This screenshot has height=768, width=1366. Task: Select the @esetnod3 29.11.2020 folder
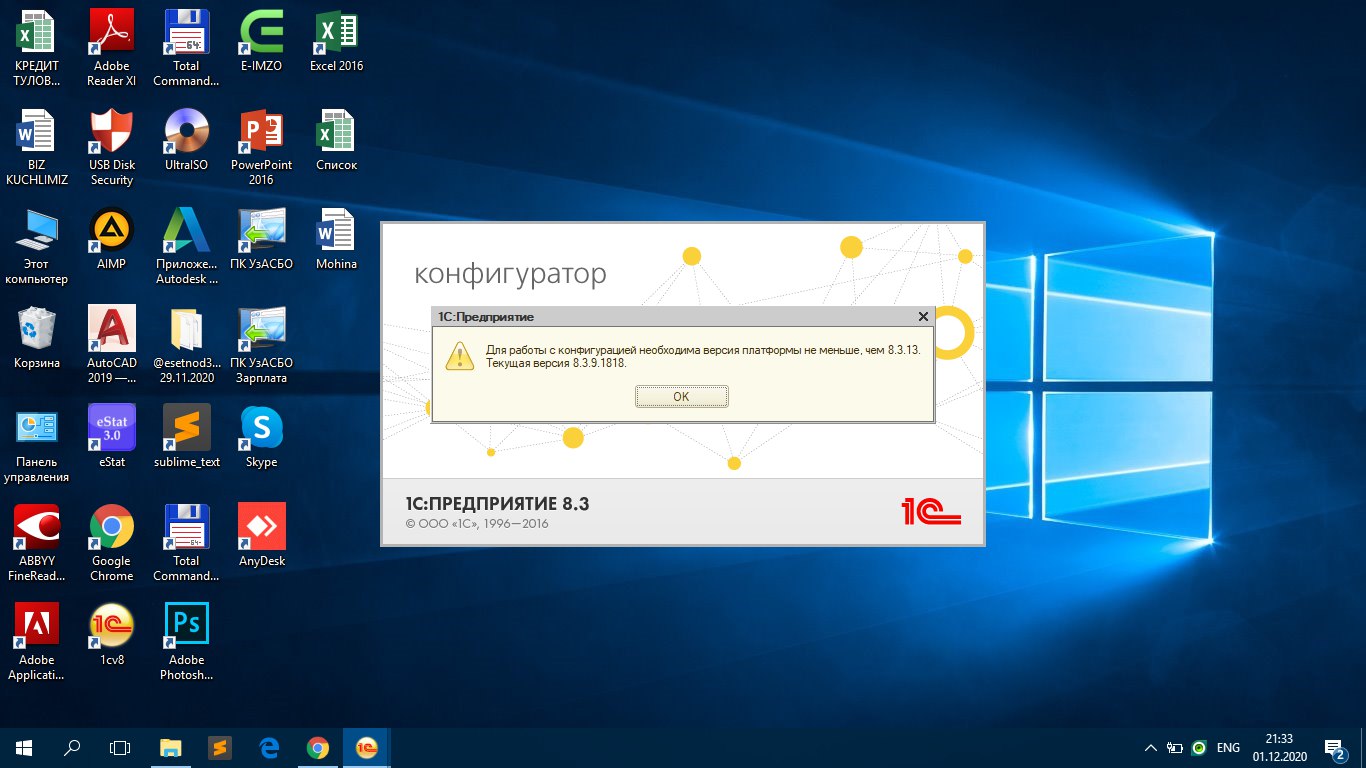pyautogui.click(x=186, y=345)
